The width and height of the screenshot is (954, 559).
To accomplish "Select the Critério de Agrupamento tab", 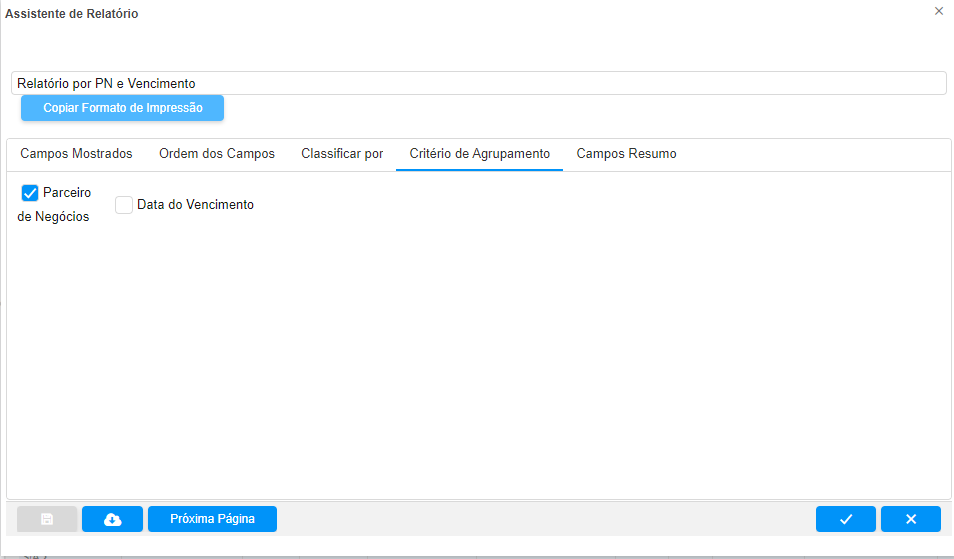I will pyautogui.click(x=479, y=154).
